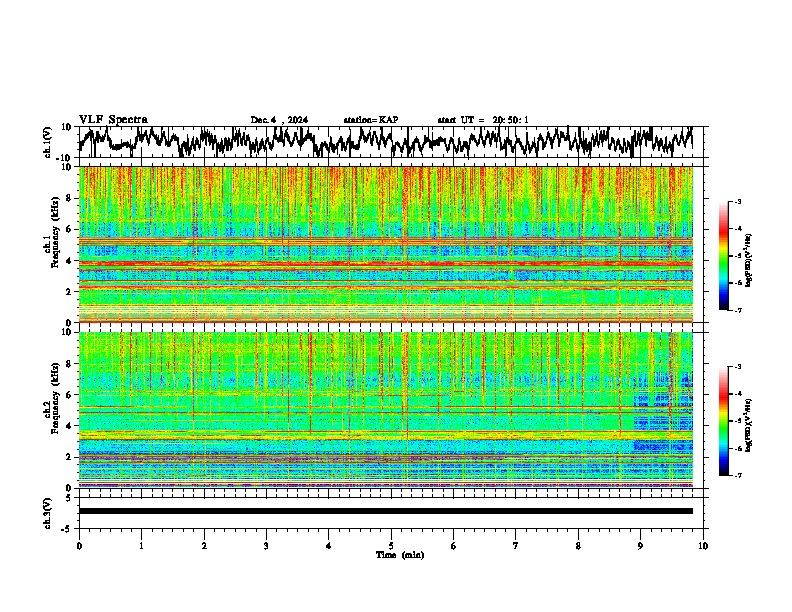Click the '7' tick on the time axis
Viewport: 792px width, 612px height.
pos(516,546)
